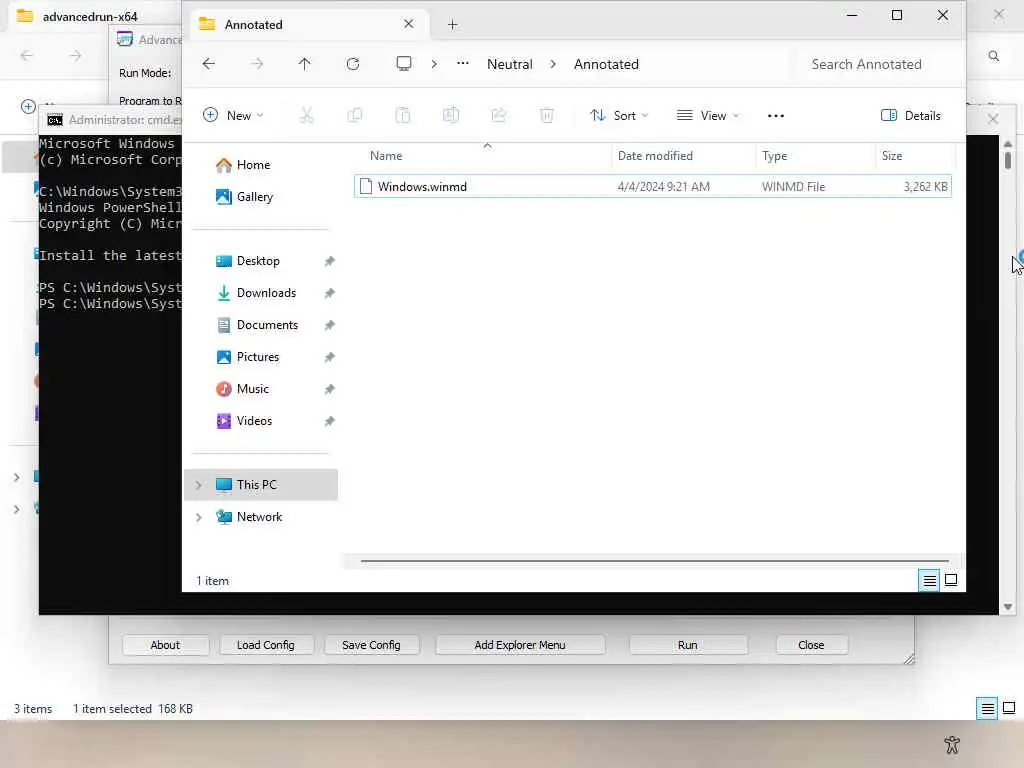
Task: Open the View dropdown
Action: click(708, 116)
